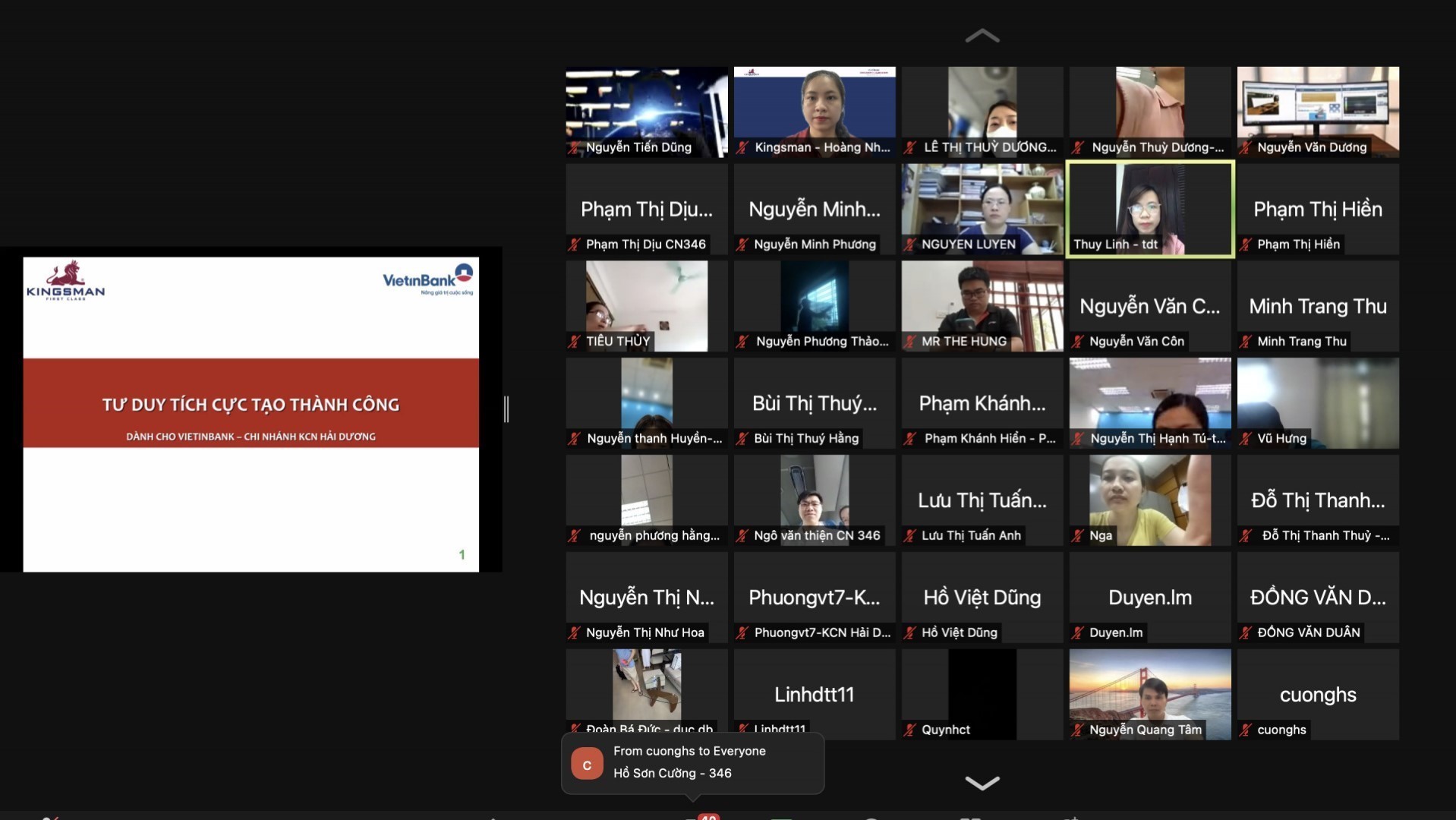The width and height of the screenshot is (1456, 820).
Task: Open chat via the unread badge on toolbar
Action: [708, 816]
